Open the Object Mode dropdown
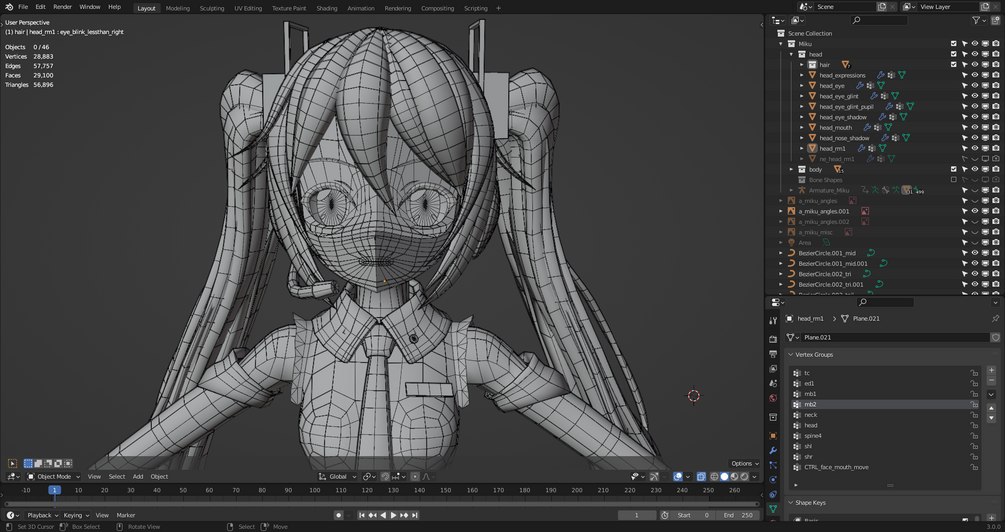The width and height of the screenshot is (1005, 532). click(x=55, y=476)
